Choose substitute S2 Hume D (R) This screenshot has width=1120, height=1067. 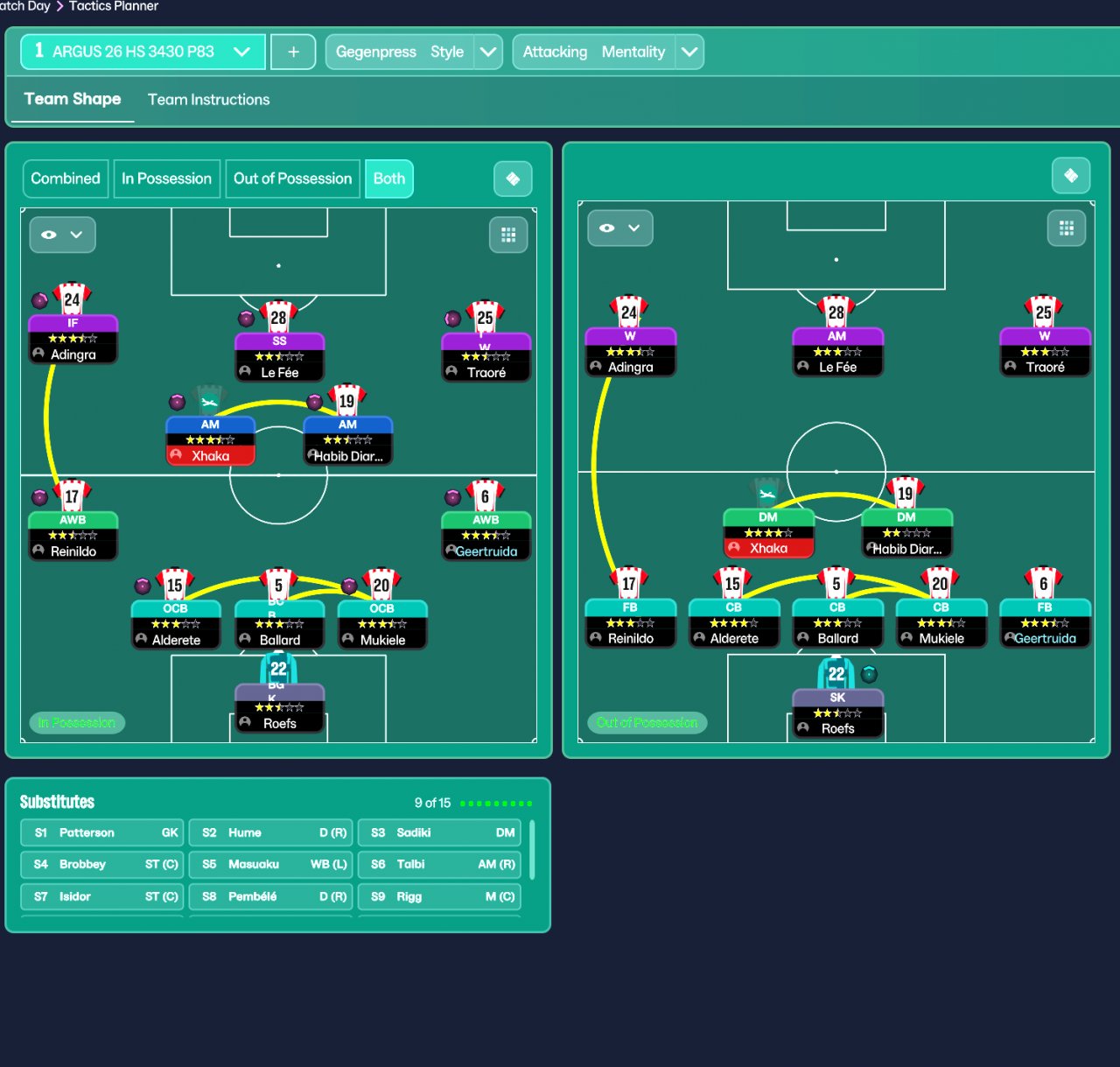pos(271,832)
